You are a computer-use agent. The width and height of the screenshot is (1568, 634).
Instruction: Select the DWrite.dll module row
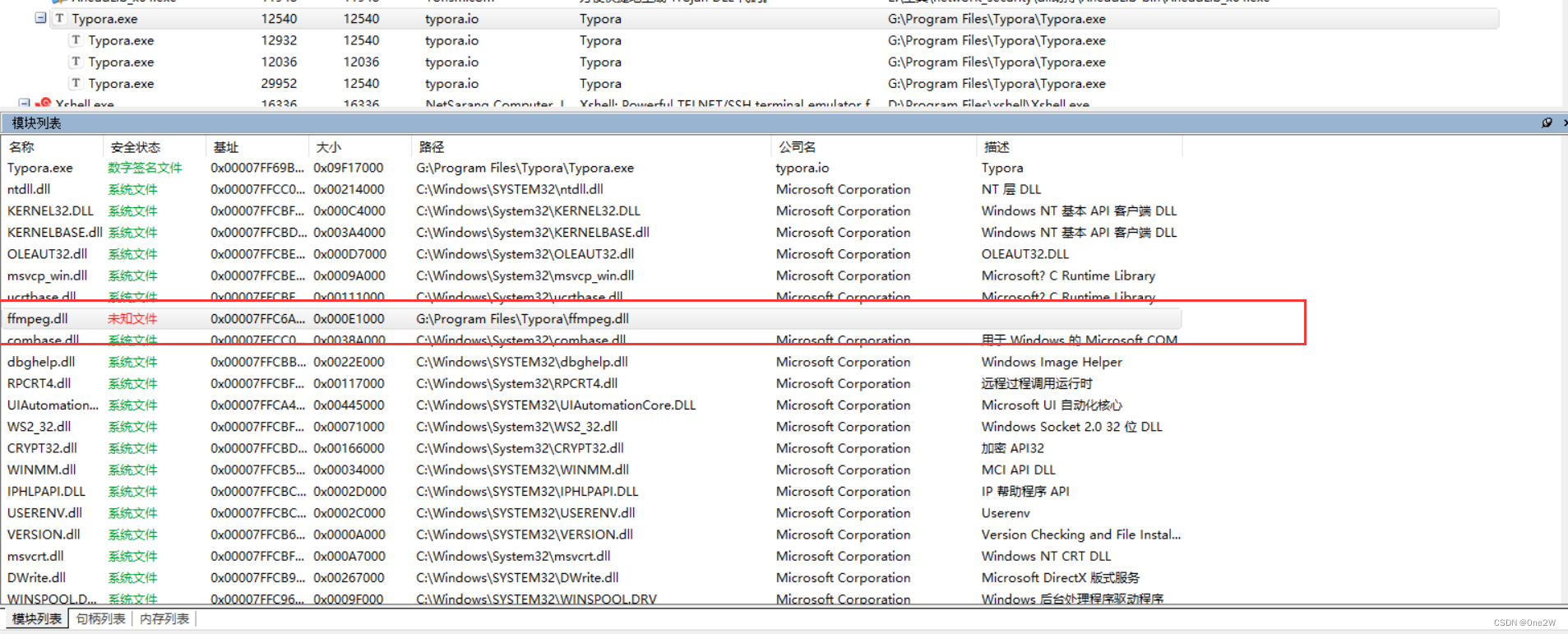592,577
